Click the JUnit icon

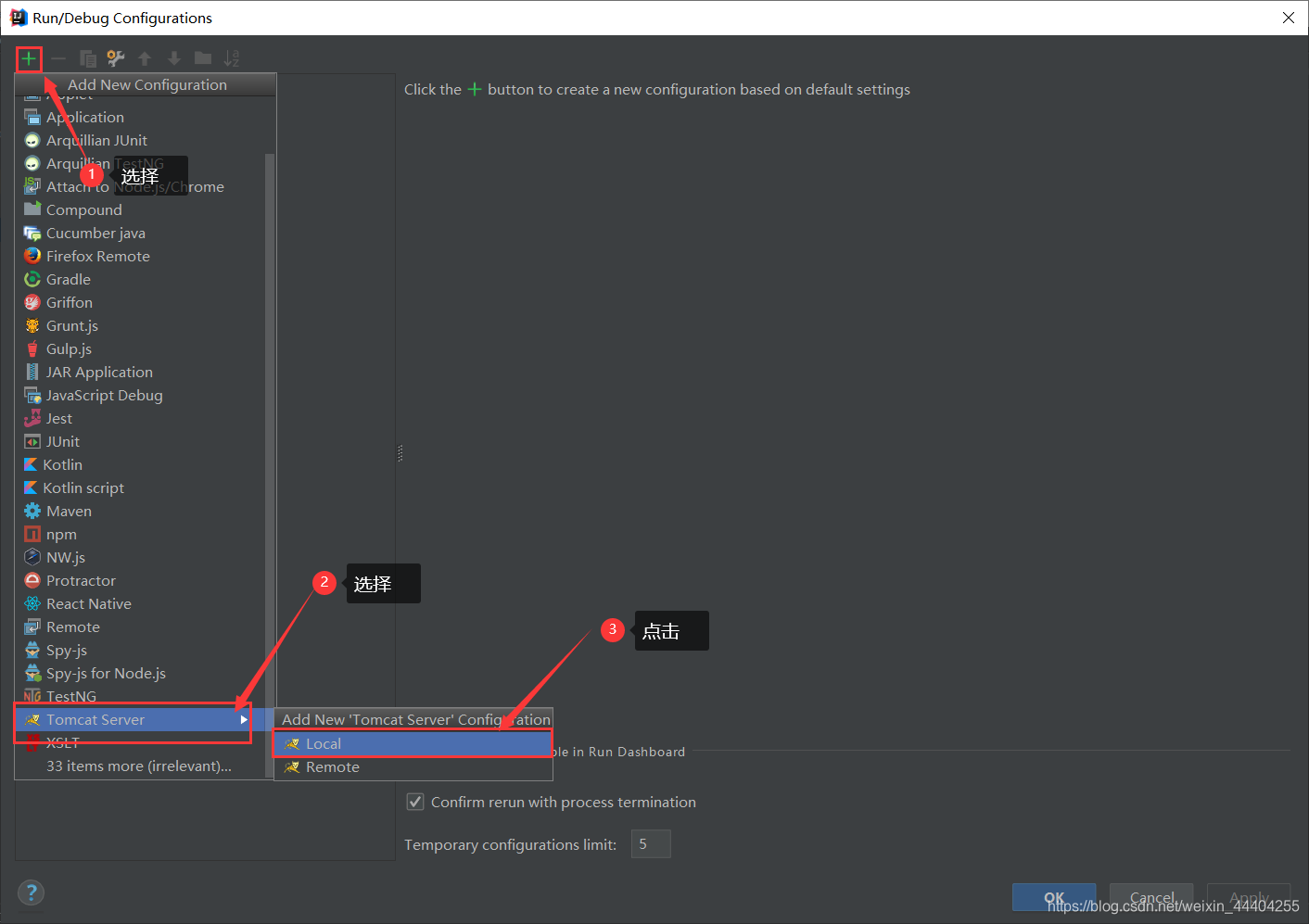tap(32, 441)
